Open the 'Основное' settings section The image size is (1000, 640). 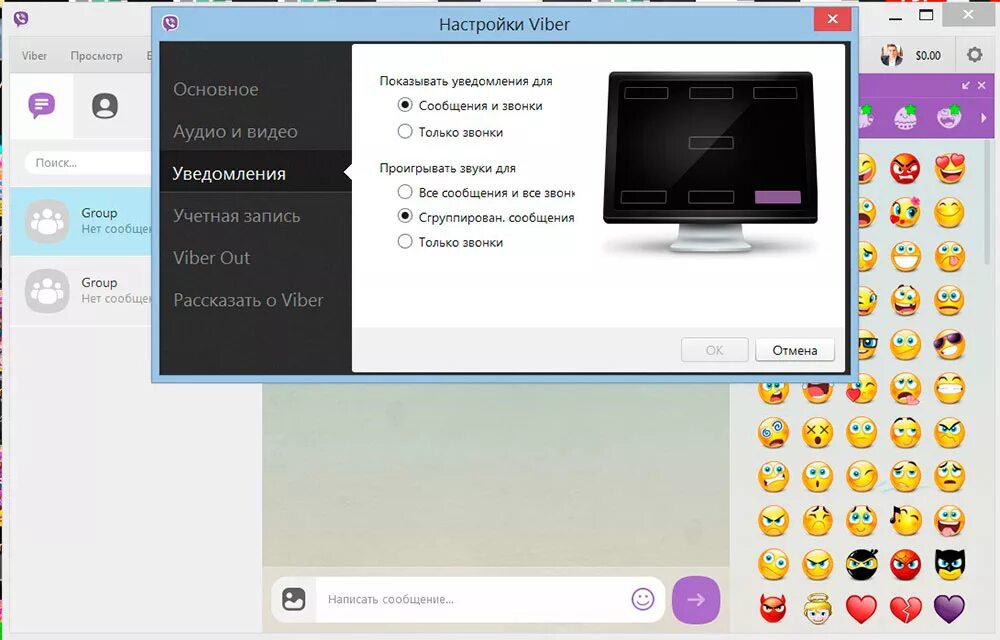(x=216, y=89)
